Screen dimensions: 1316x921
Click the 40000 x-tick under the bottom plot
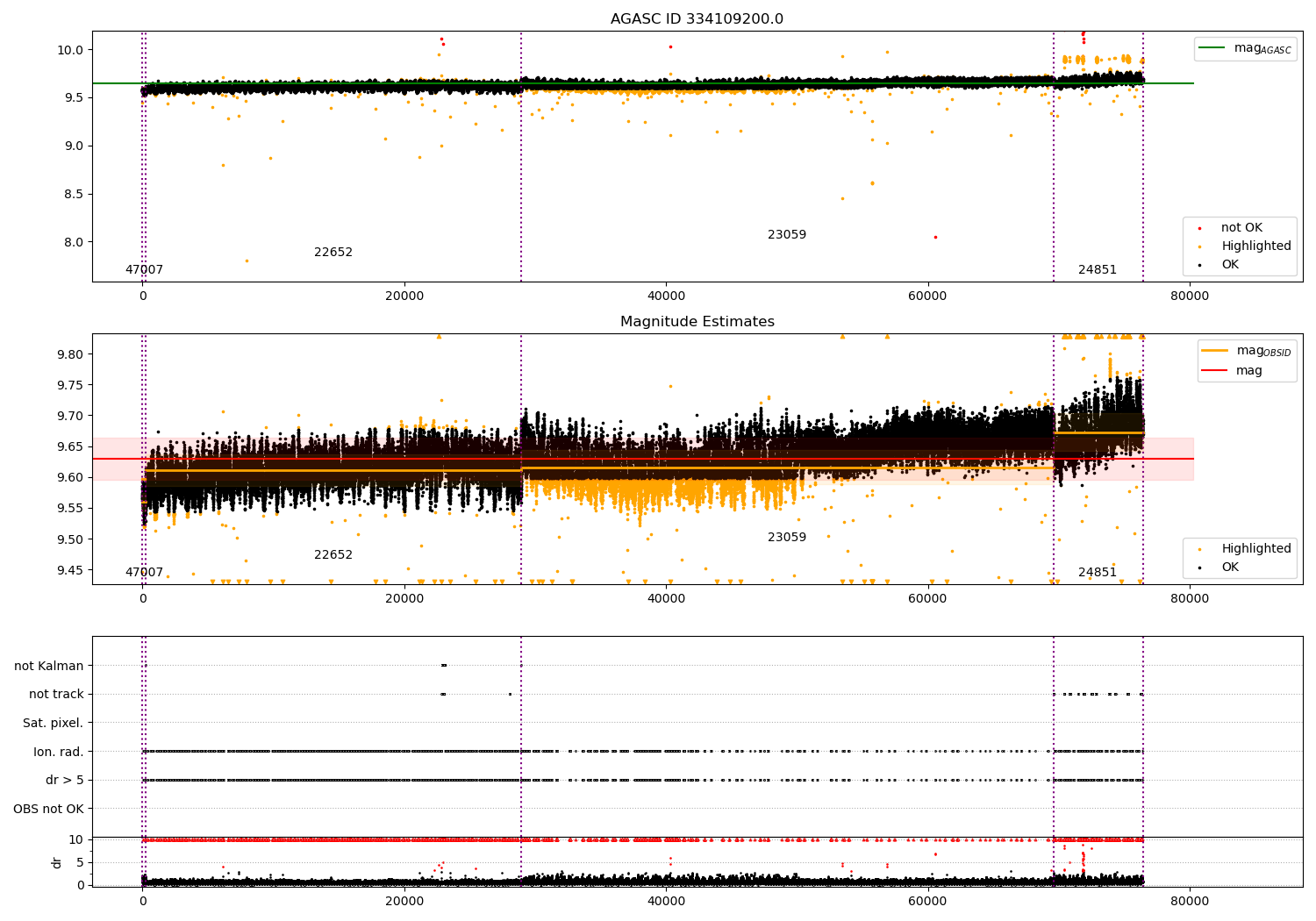(x=666, y=902)
